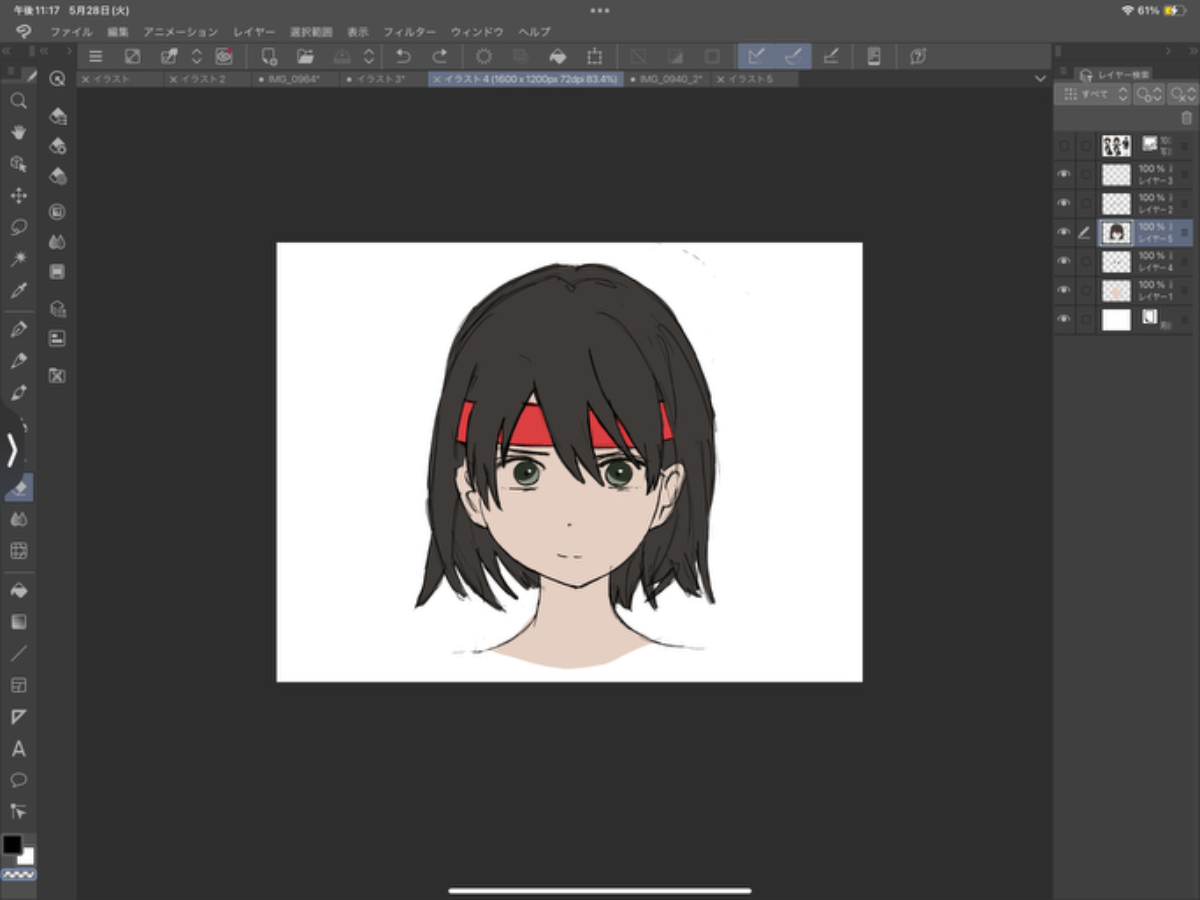The width and height of the screenshot is (1200, 900).
Task: Select the レイヤー4 layer thumbnail
Action: [x=1116, y=262]
